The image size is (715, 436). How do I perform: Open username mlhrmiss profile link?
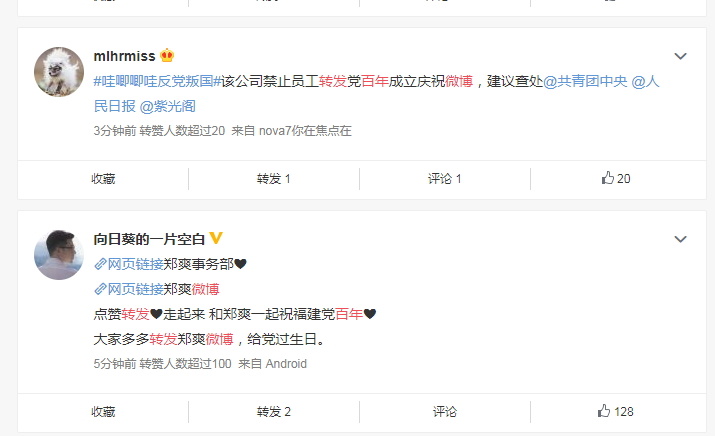tap(124, 56)
